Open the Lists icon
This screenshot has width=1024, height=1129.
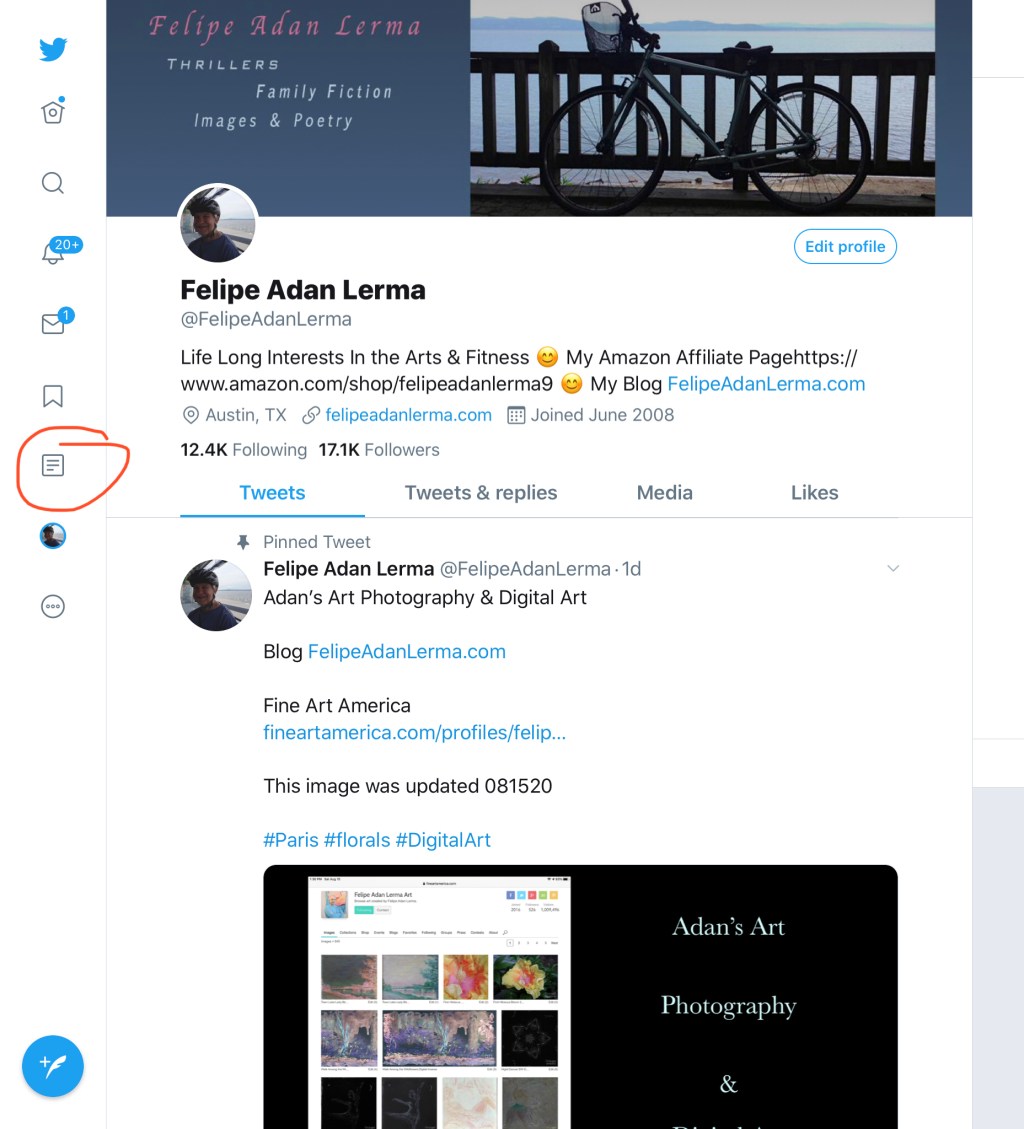coord(53,465)
